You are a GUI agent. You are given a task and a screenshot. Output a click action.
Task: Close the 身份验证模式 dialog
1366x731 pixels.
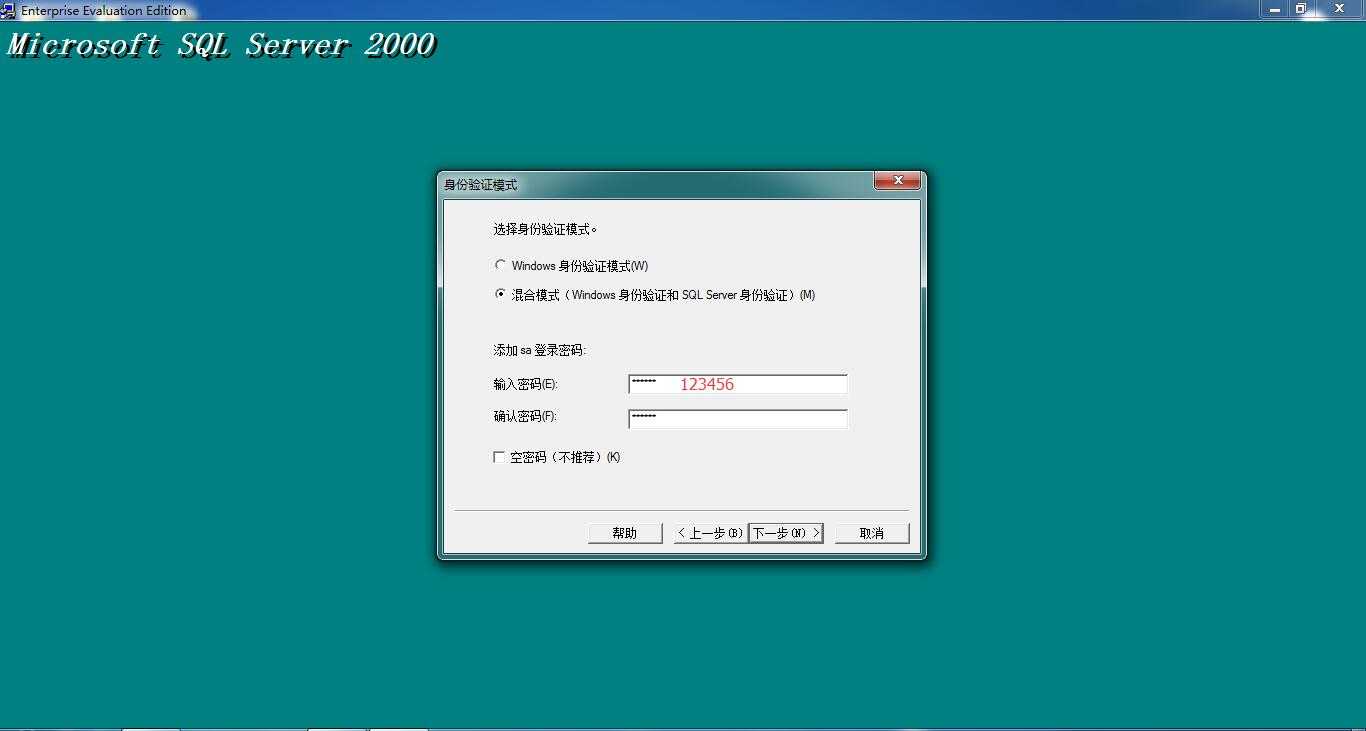(897, 181)
